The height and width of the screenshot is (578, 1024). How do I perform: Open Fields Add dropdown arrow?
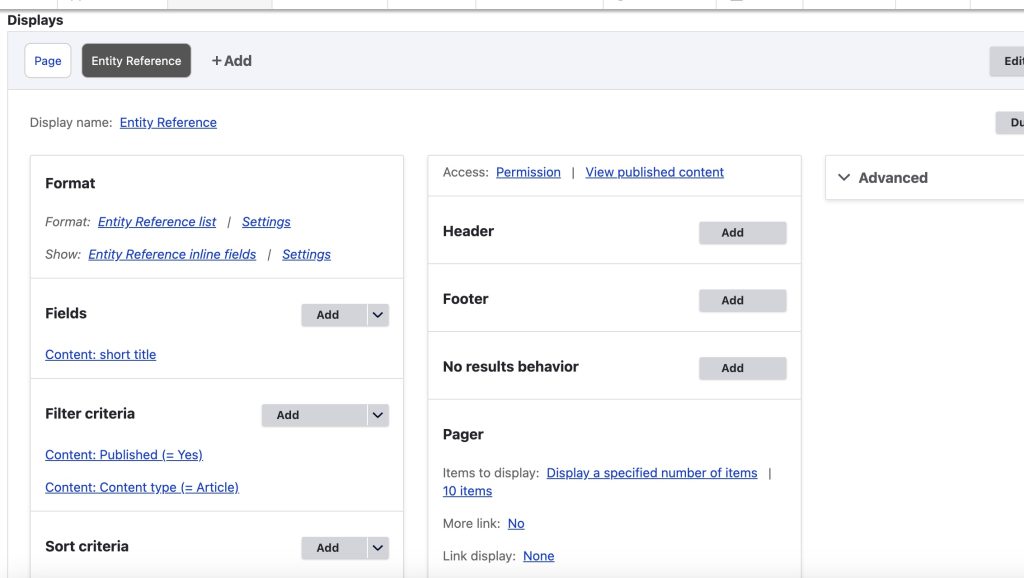[377, 315]
